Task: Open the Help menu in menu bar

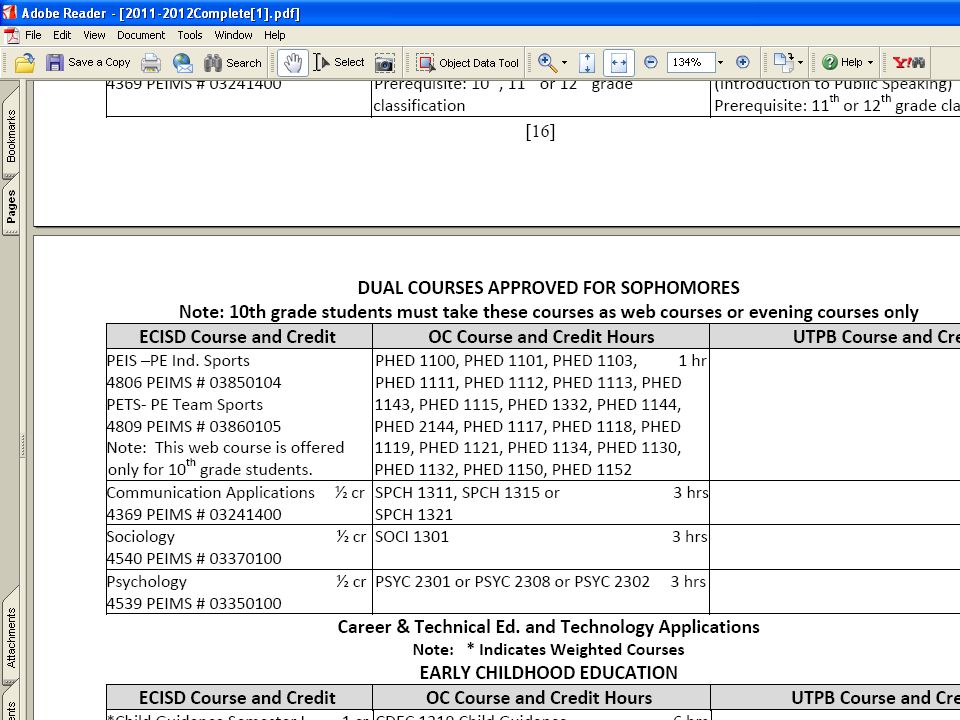Action: pyautogui.click(x=274, y=35)
